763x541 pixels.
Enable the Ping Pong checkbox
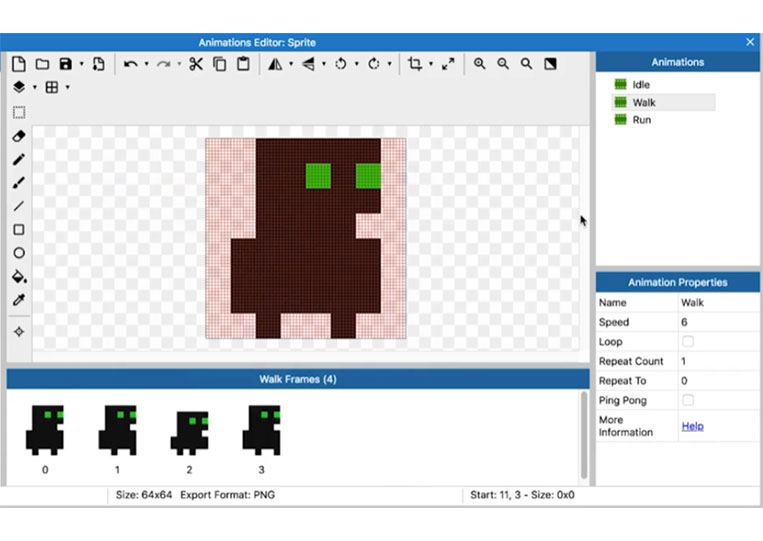tap(688, 400)
